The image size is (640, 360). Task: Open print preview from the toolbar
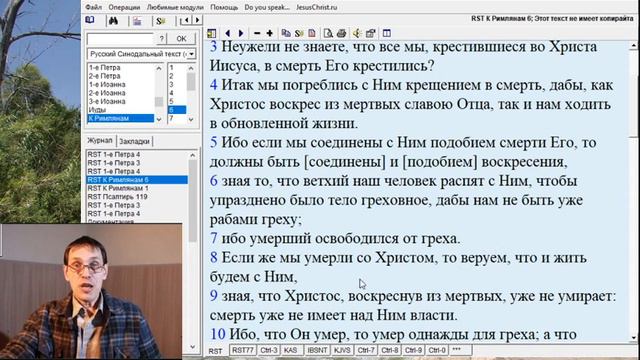click(328, 33)
